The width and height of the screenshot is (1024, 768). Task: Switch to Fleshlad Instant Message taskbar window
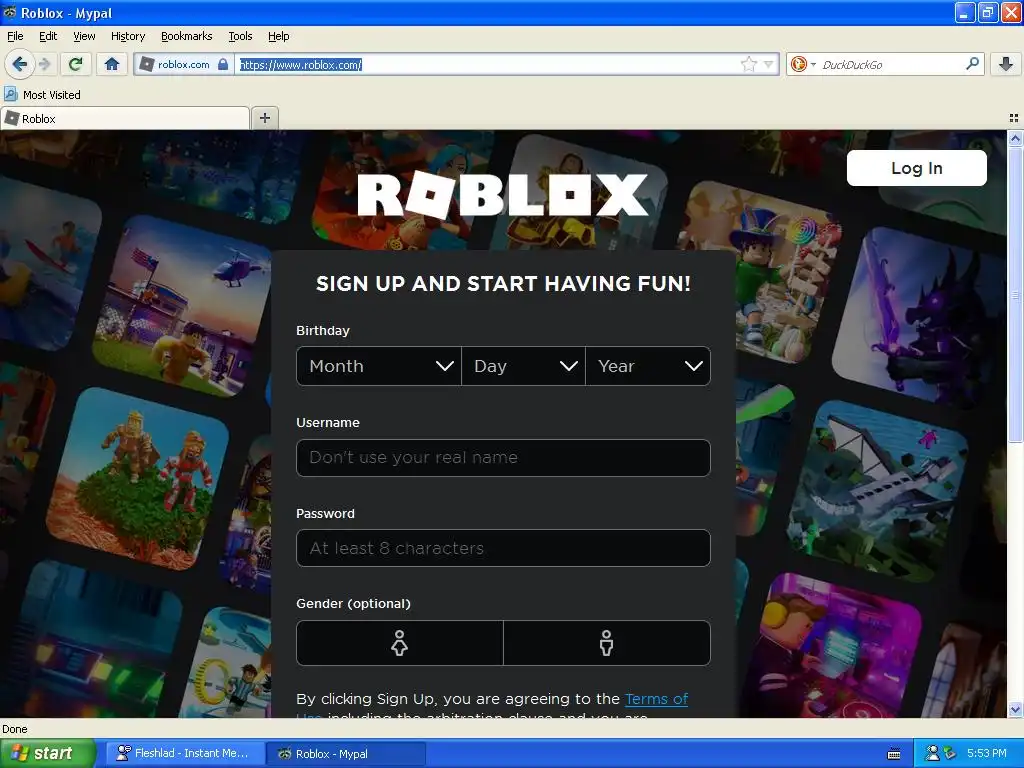185,754
